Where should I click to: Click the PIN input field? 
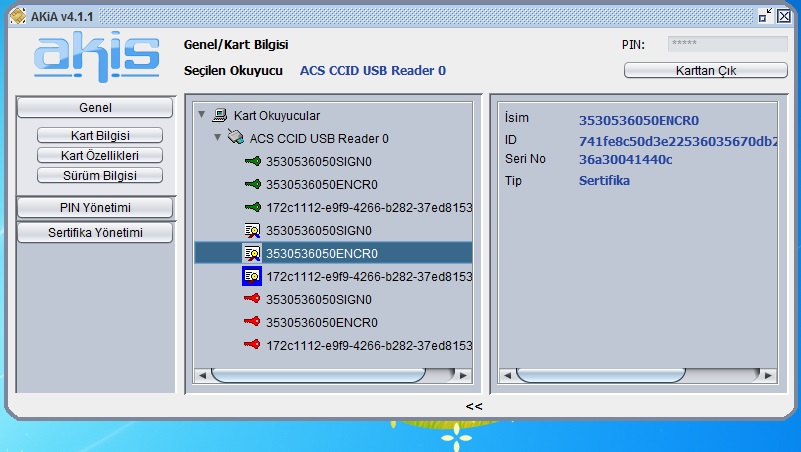[727, 44]
